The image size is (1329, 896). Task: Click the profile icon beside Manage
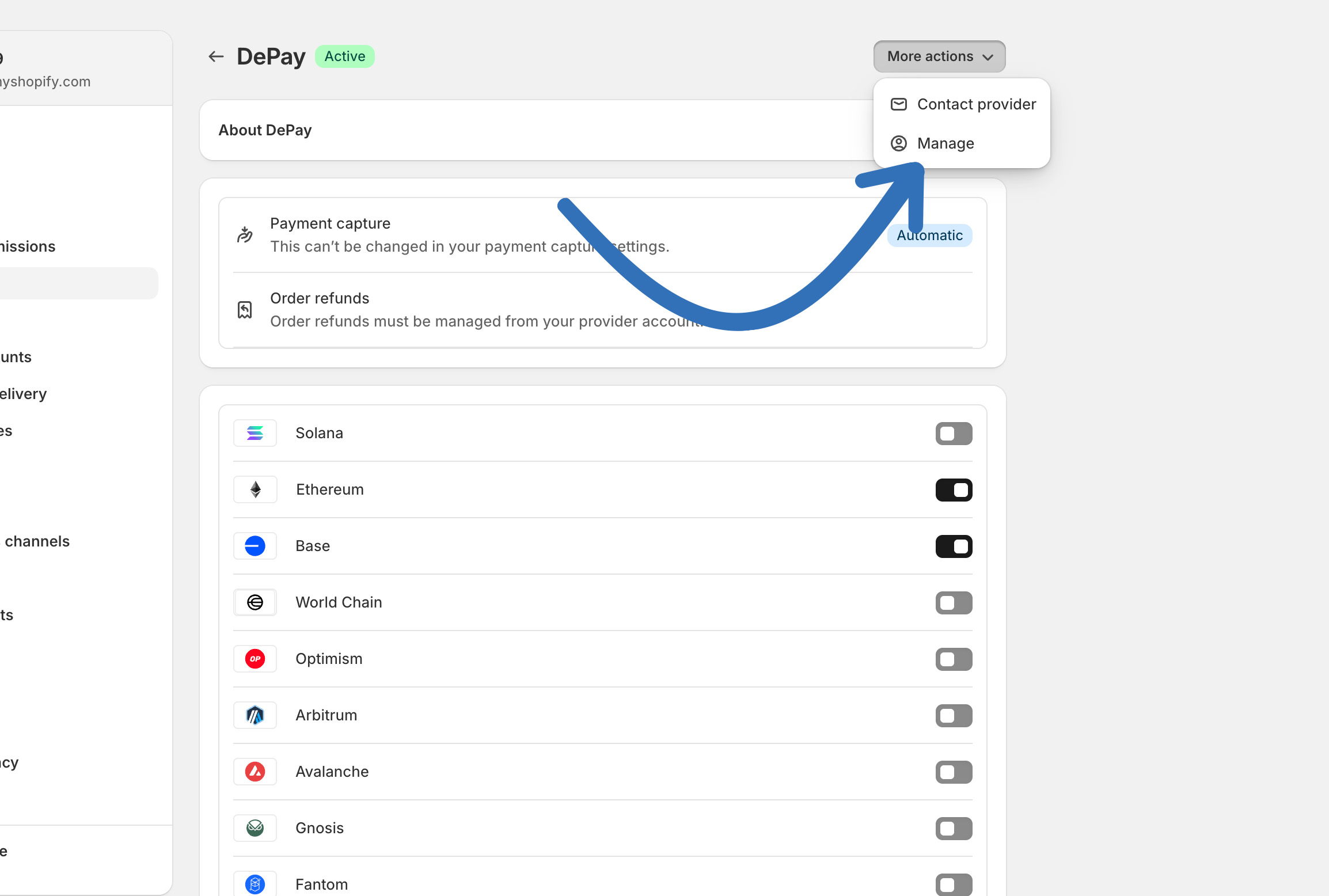[x=898, y=143]
